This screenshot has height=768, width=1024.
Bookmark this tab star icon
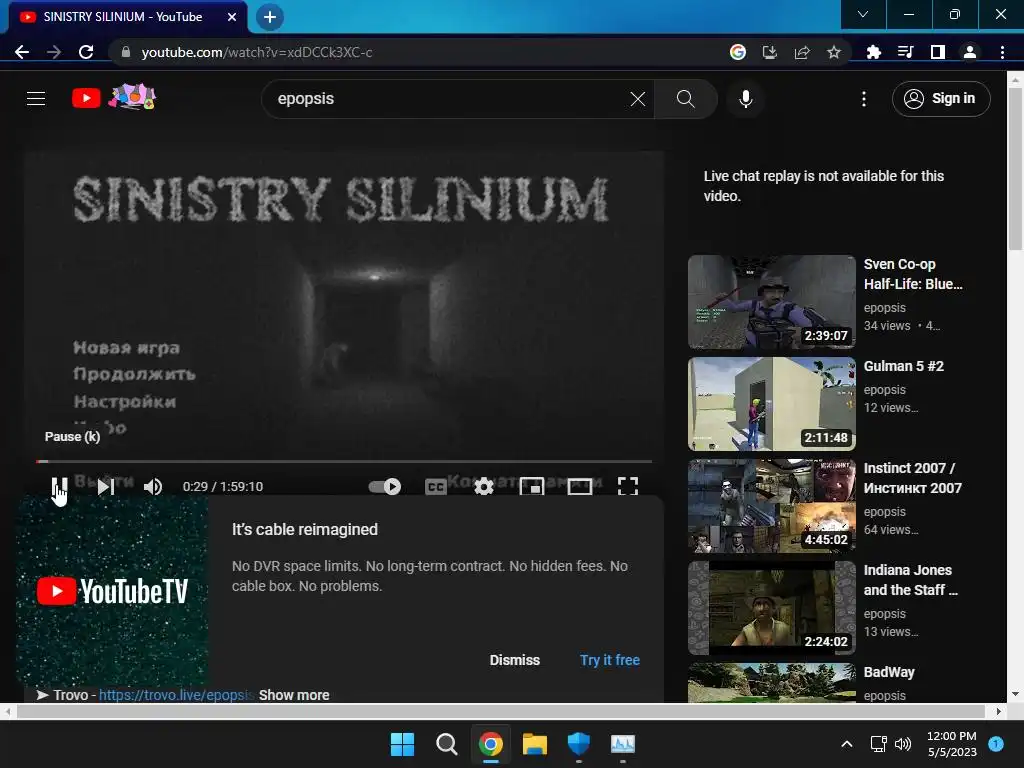pos(834,52)
